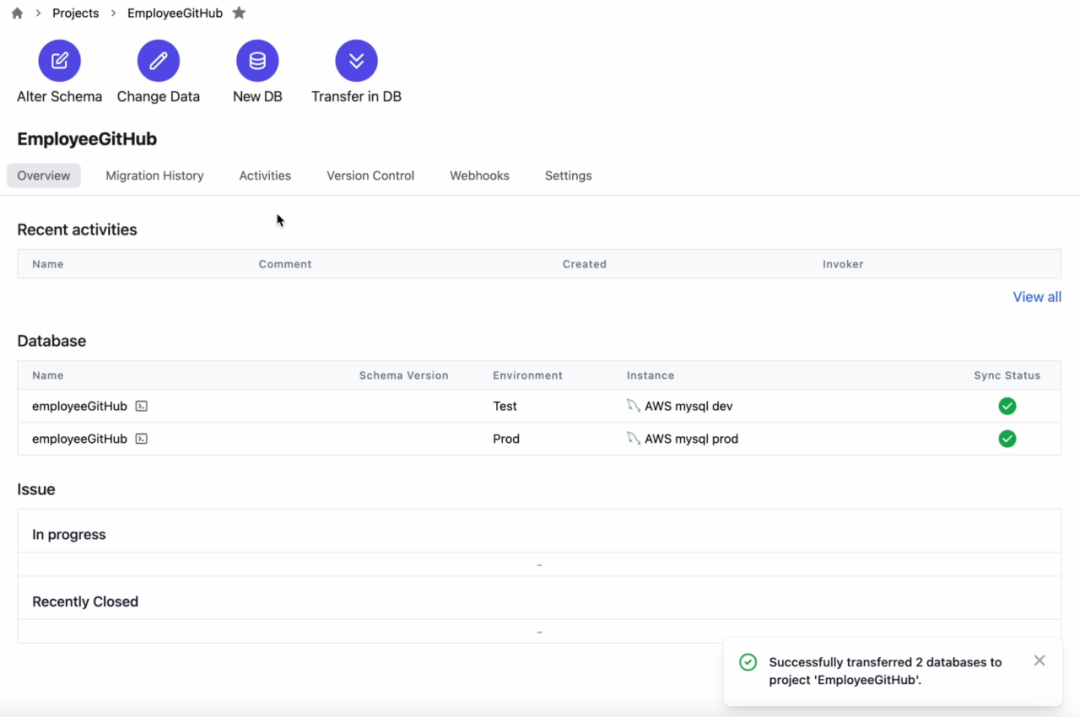
Task: Click the New DB database icon
Action: tap(257, 61)
